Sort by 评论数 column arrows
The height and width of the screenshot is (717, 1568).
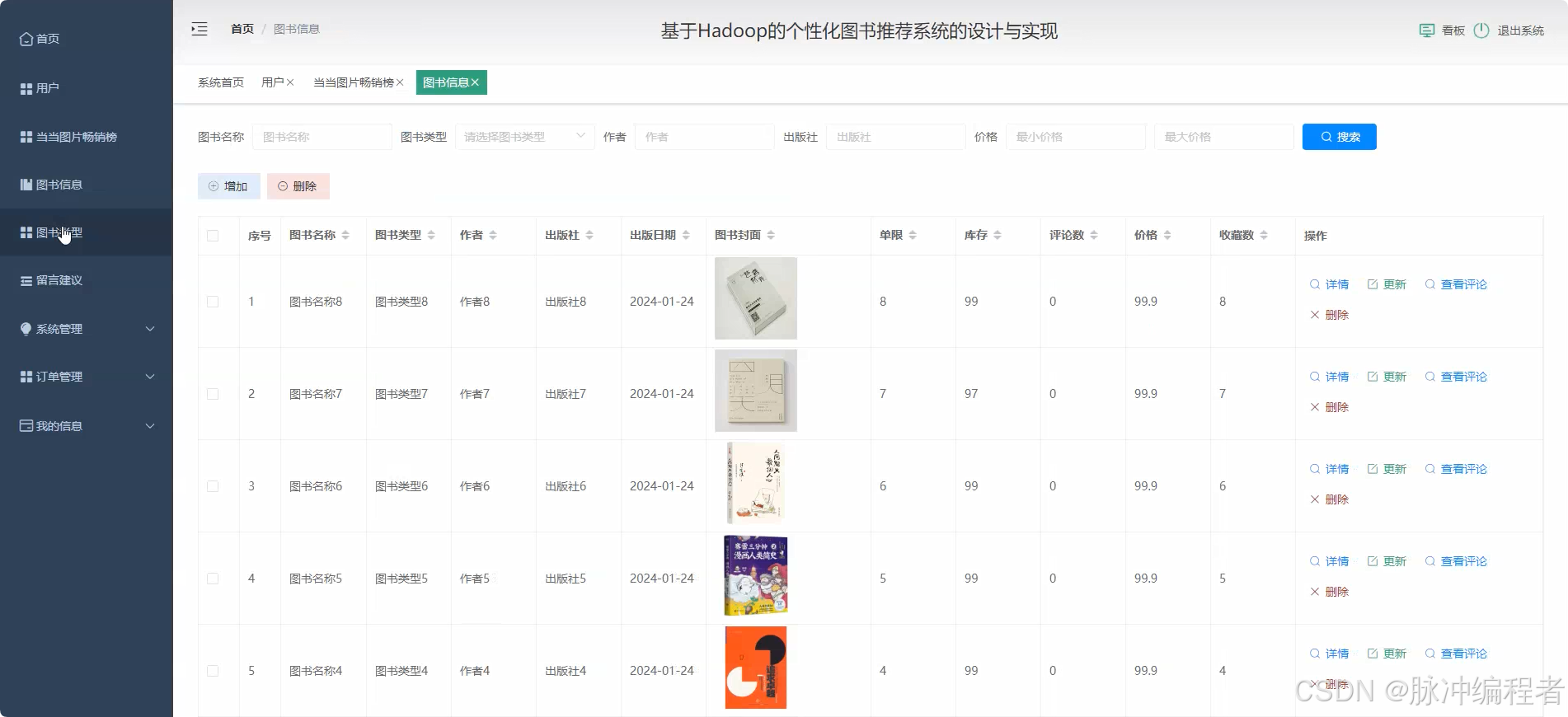click(1094, 236)
